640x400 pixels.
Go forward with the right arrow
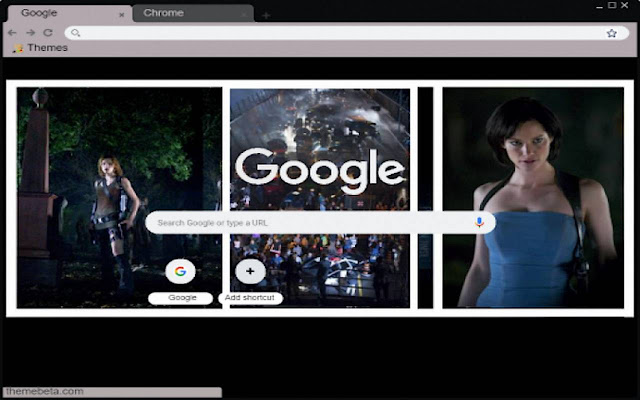[x=30, y=32]
